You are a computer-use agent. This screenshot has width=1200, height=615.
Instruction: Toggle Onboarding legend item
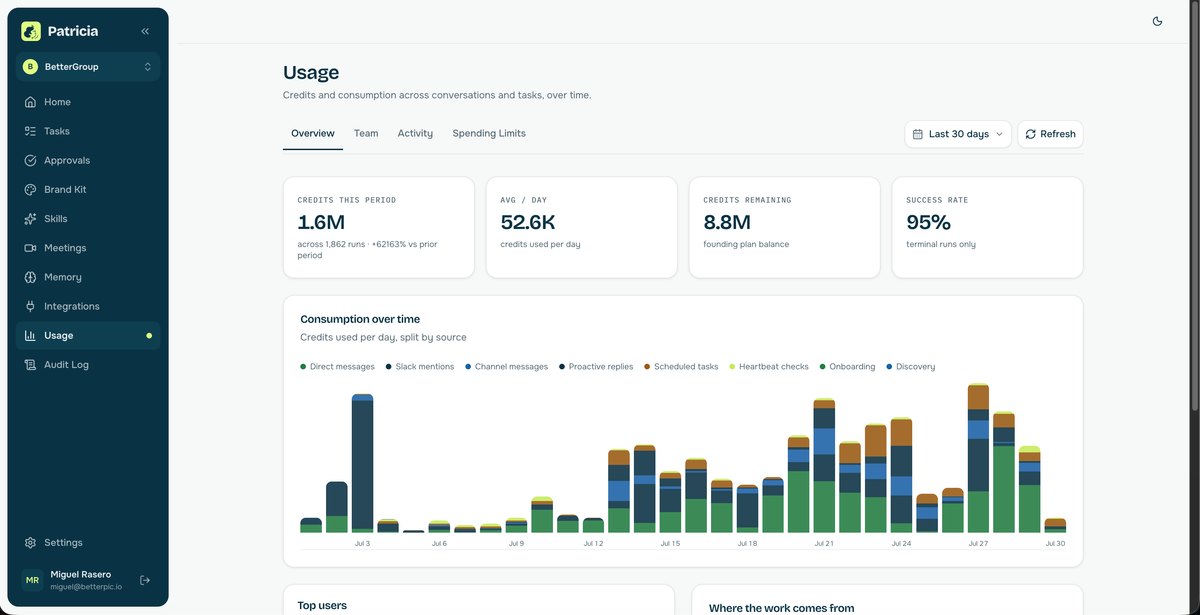tap(848, 367)
